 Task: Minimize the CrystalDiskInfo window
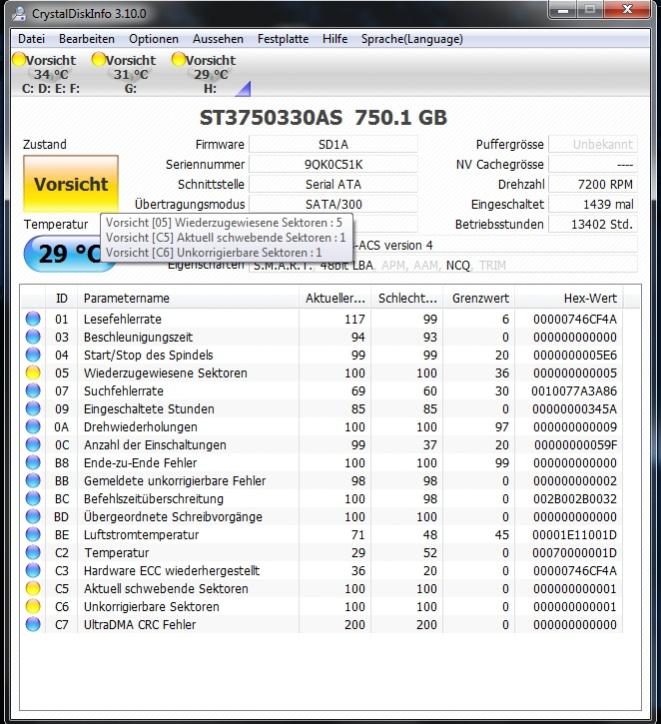tap(563, 10)
